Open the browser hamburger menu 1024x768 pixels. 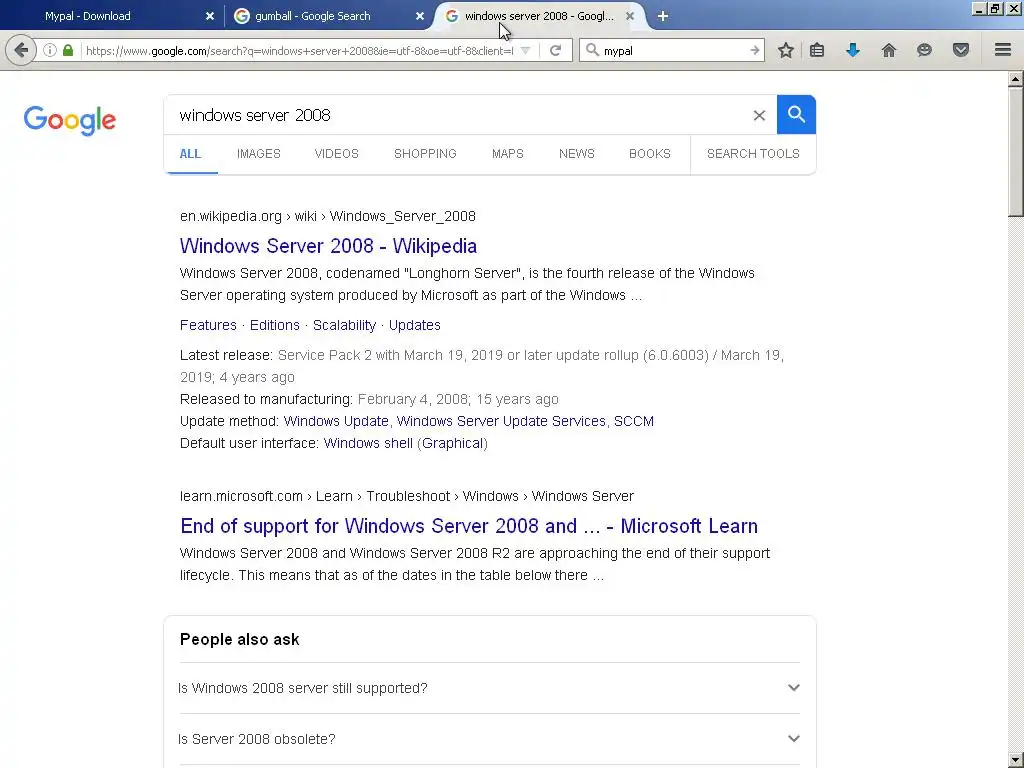[1003, 50]
